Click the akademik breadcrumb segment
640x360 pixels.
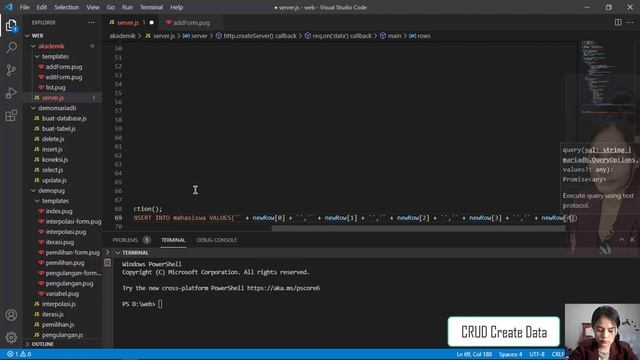pos(122,36)
